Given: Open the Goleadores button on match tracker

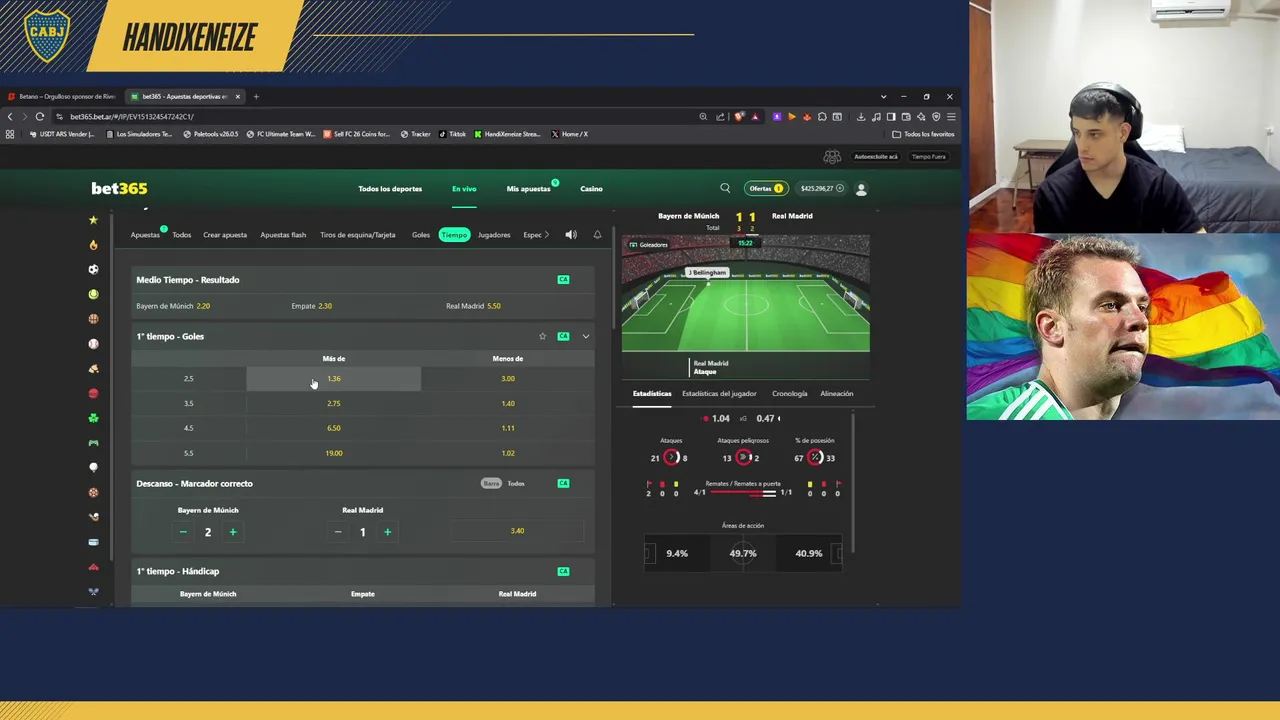Looking at the screenshot, I should point(648,245).
